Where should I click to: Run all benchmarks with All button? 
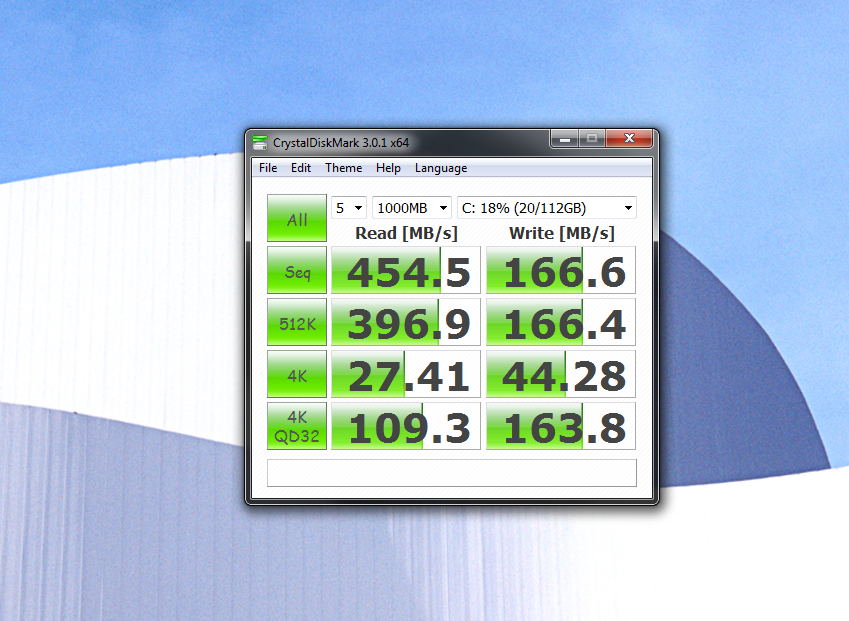point(297,218)
